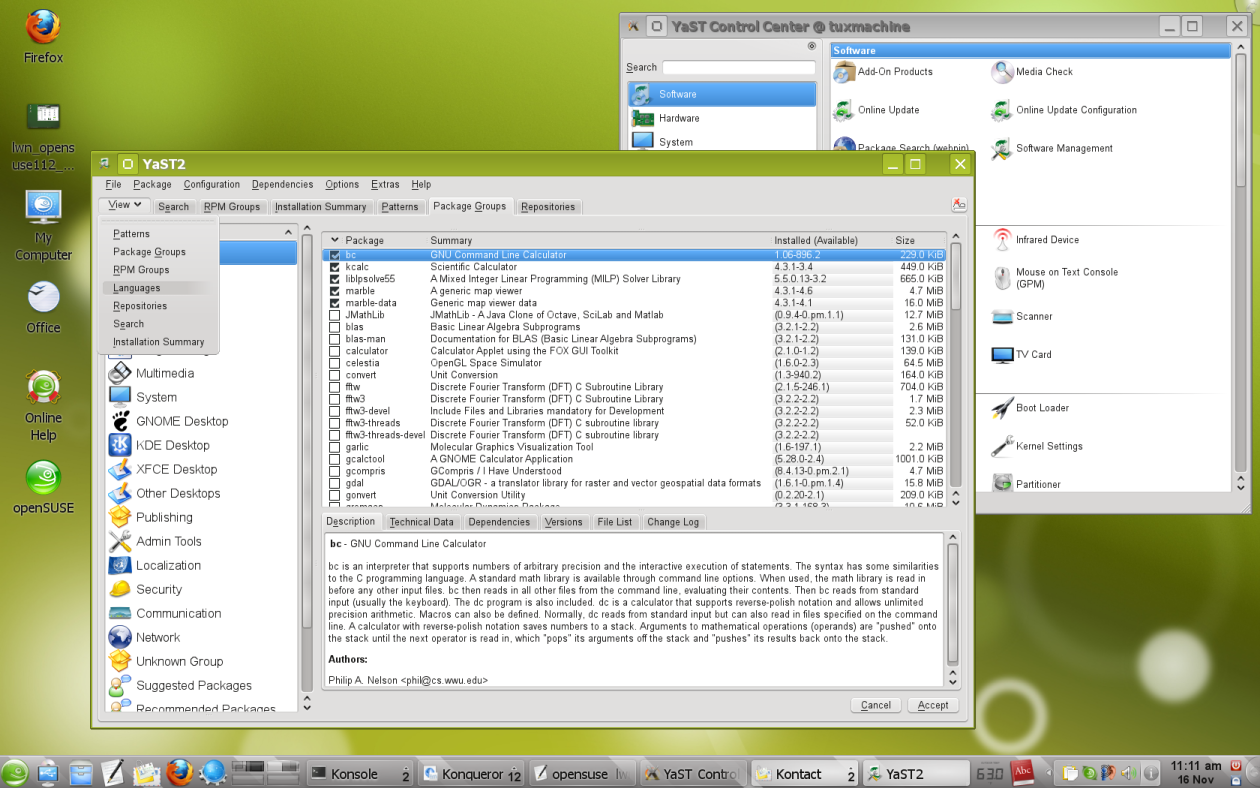Switch to the Technical Data tab
1260x788 pixels.
(421, 522)
